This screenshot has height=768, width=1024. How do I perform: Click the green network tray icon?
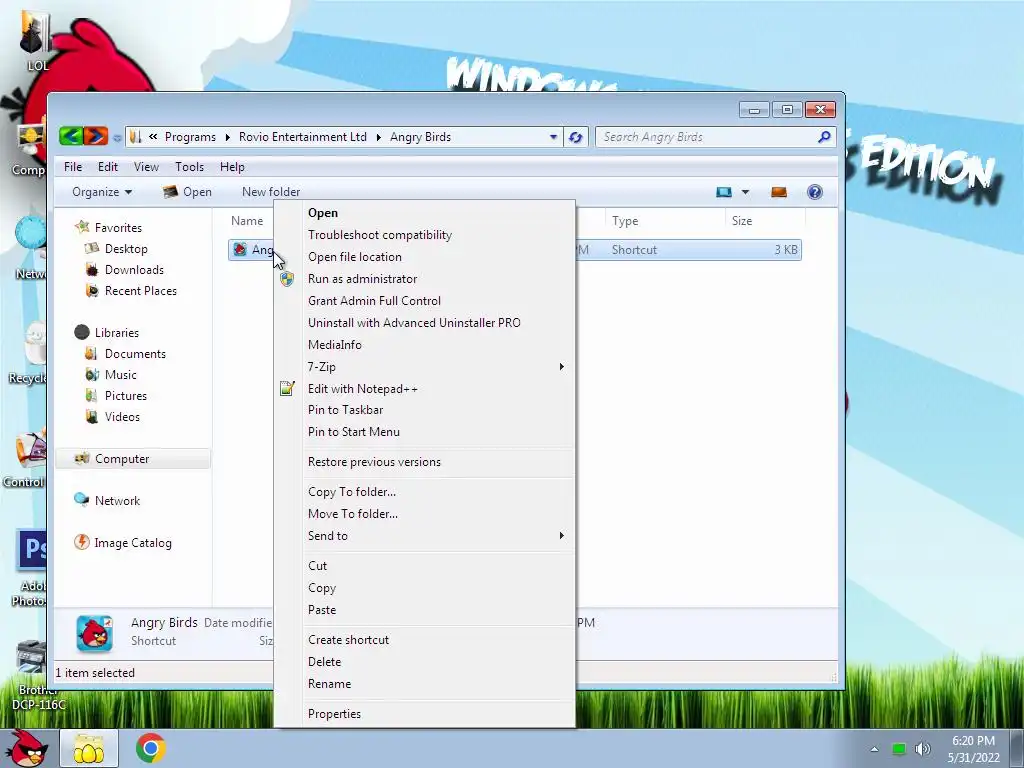899,749
